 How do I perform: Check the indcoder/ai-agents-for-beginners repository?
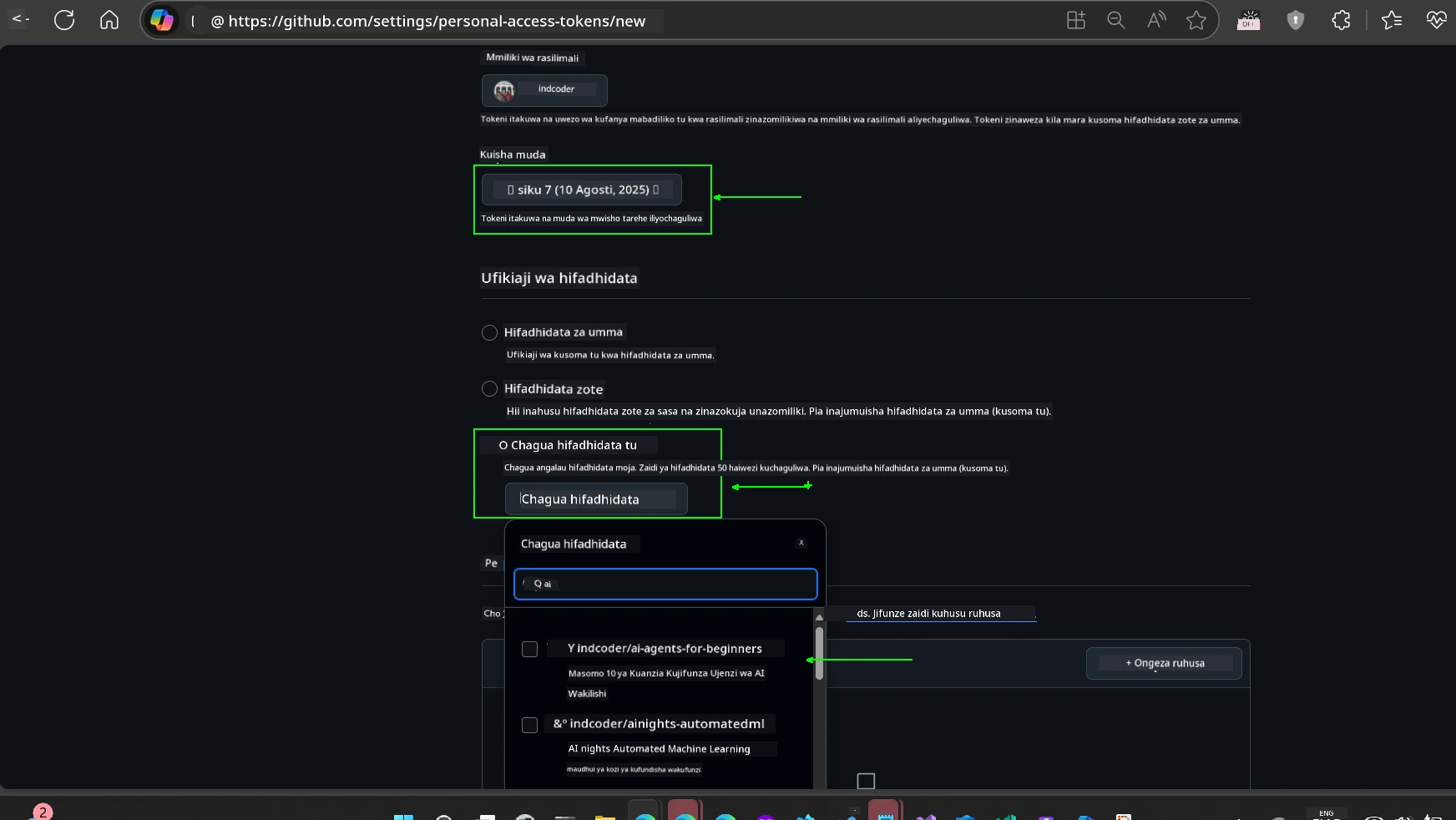coord(529,650)
